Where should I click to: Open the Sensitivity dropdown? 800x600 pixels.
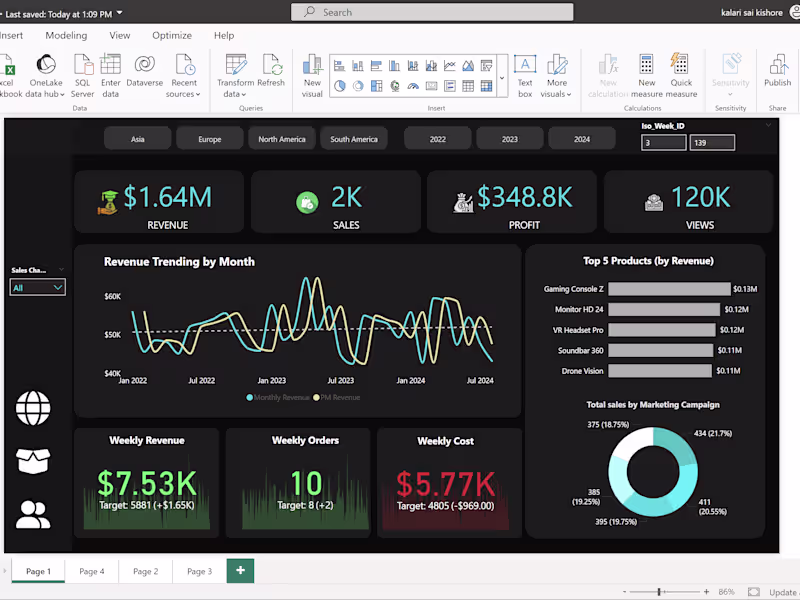click(x=730, y=76)
